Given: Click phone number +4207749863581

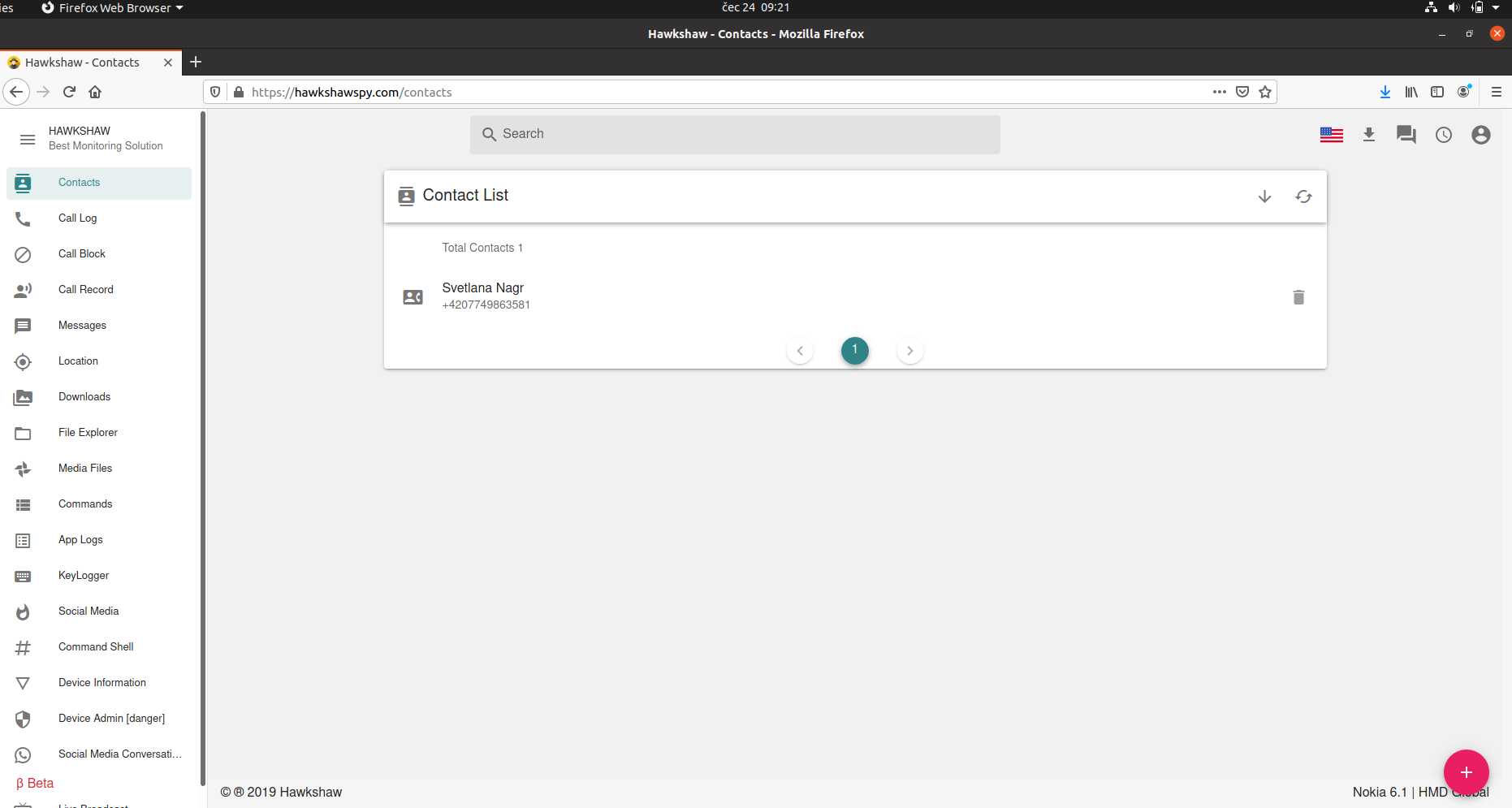Looking at the screenshot, I should (x=486, y=305).
